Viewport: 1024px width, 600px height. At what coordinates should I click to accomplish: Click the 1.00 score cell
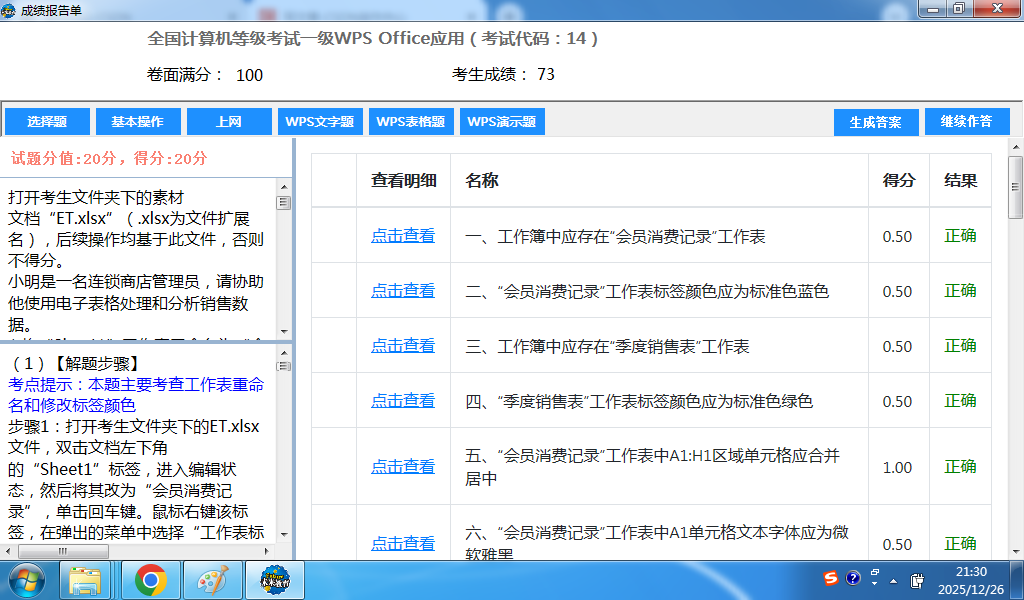point(897,467)
